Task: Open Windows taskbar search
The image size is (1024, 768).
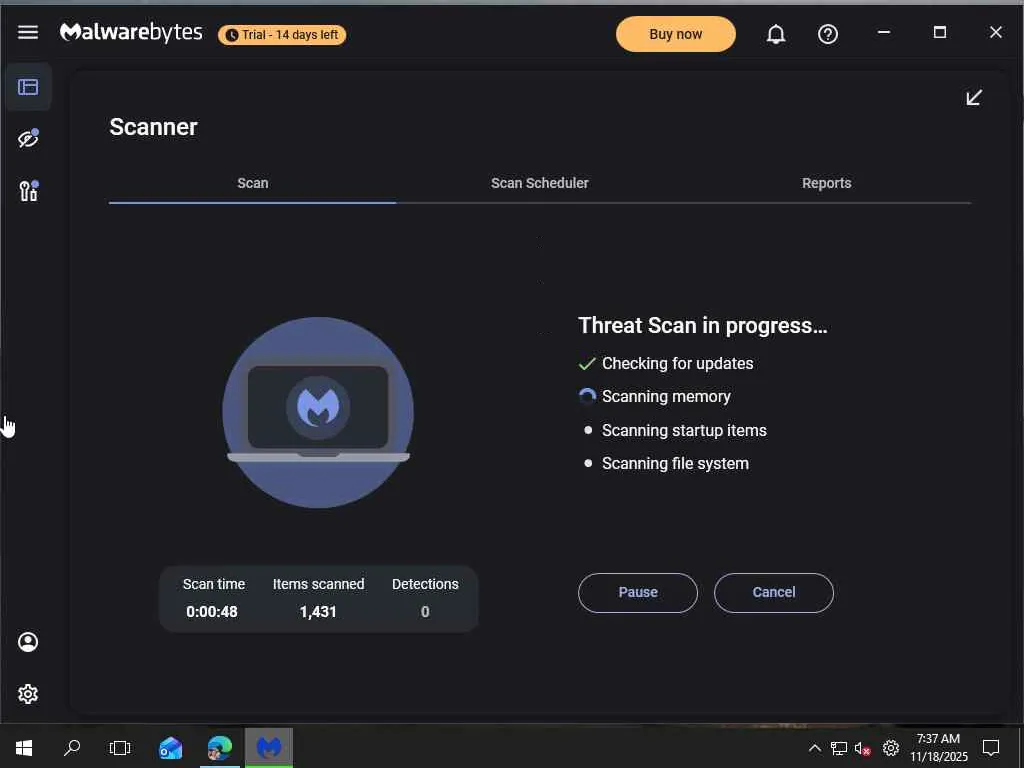Action: coord(72,748)
